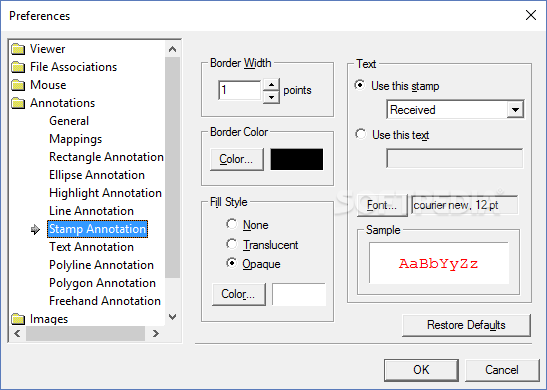Click the tree vertical scrollbar thumb
The image size is (547, 390).
point(172,167)
